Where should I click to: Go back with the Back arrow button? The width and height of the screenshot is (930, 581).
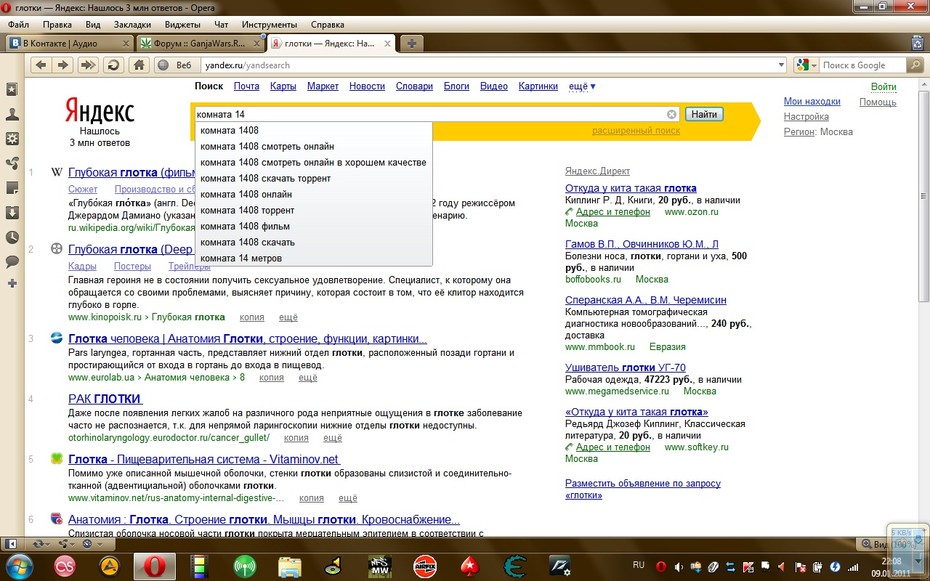pyautogui.click(x=40, y=65)
